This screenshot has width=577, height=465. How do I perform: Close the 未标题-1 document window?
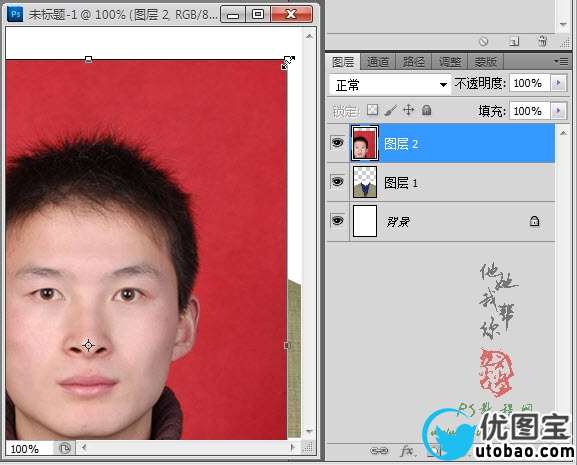click(291, 14)
